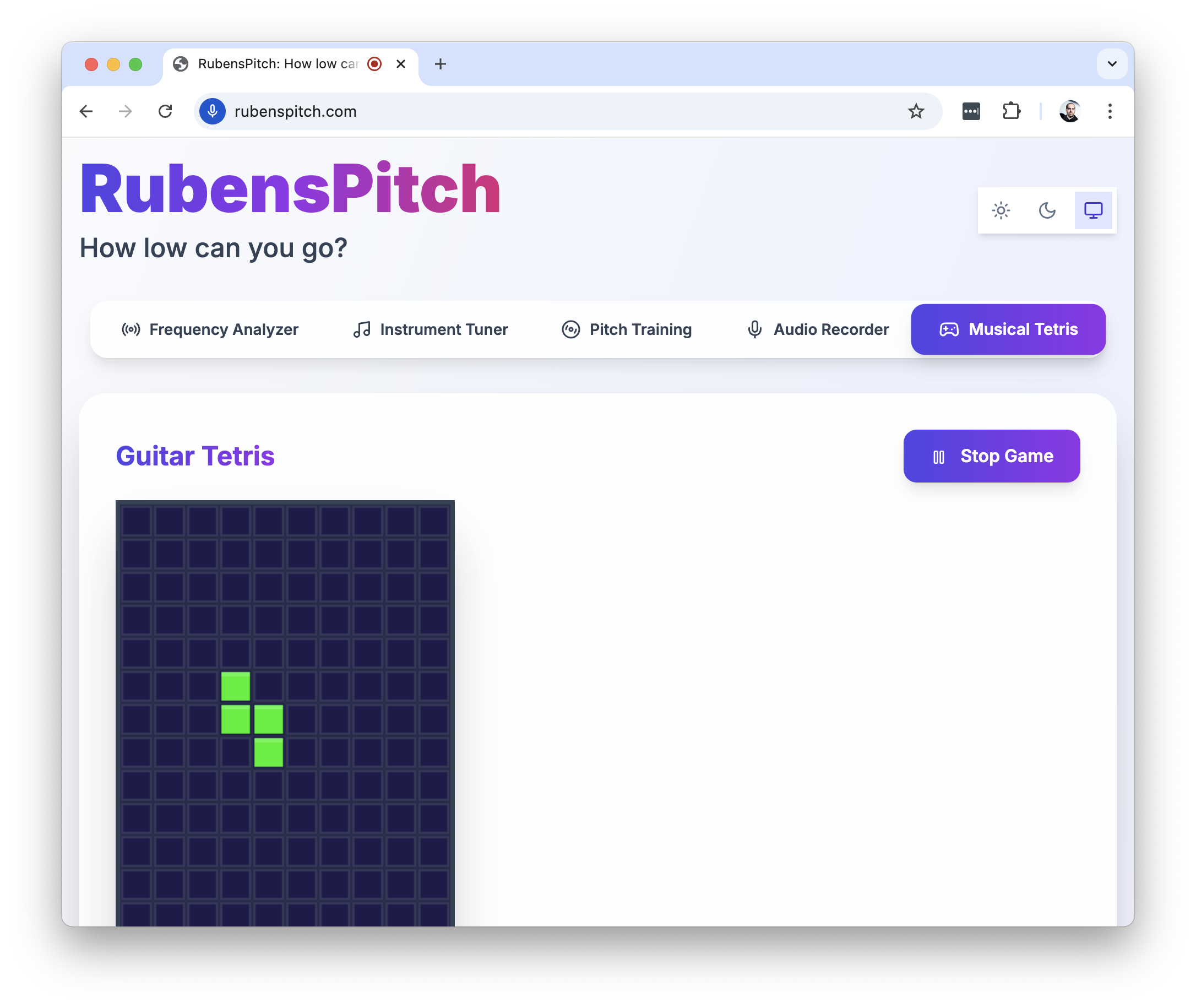Image resolution: width=1196 pixels, height=1008 pixels.
Task: Open the password manager extension icon
Action: tap(971, 111)
